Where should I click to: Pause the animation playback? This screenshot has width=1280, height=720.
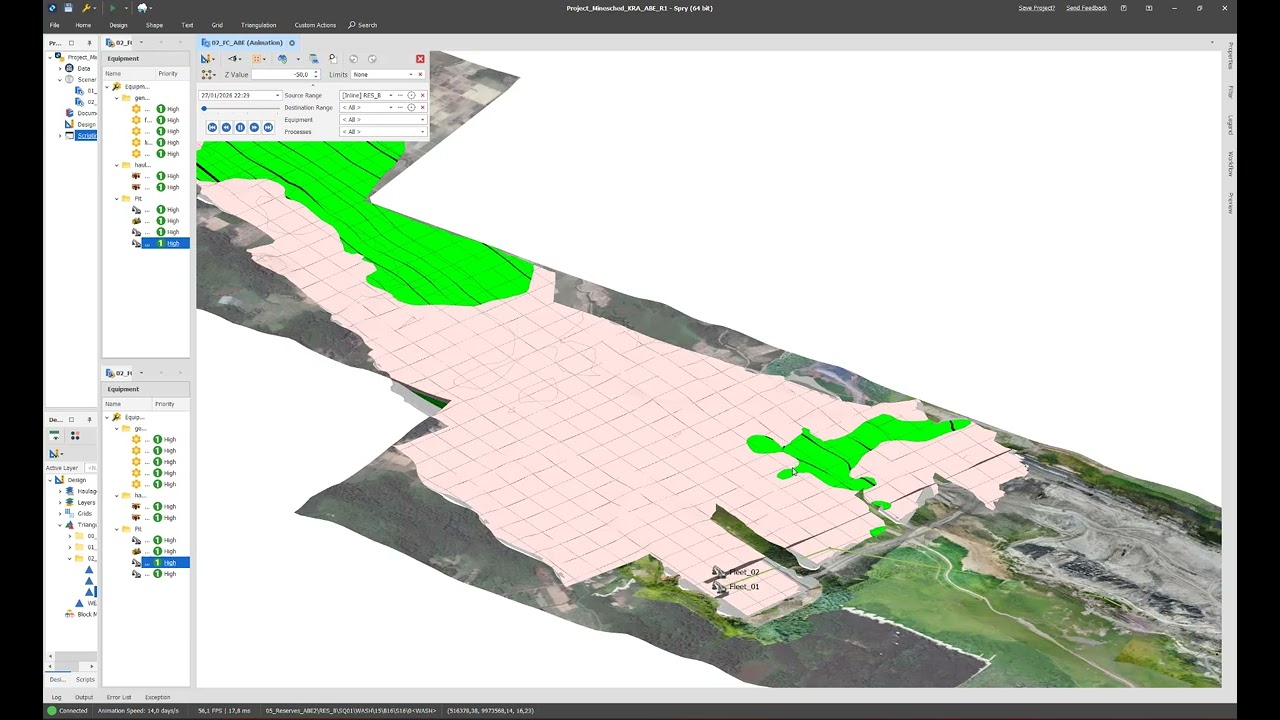pos(240,127)
